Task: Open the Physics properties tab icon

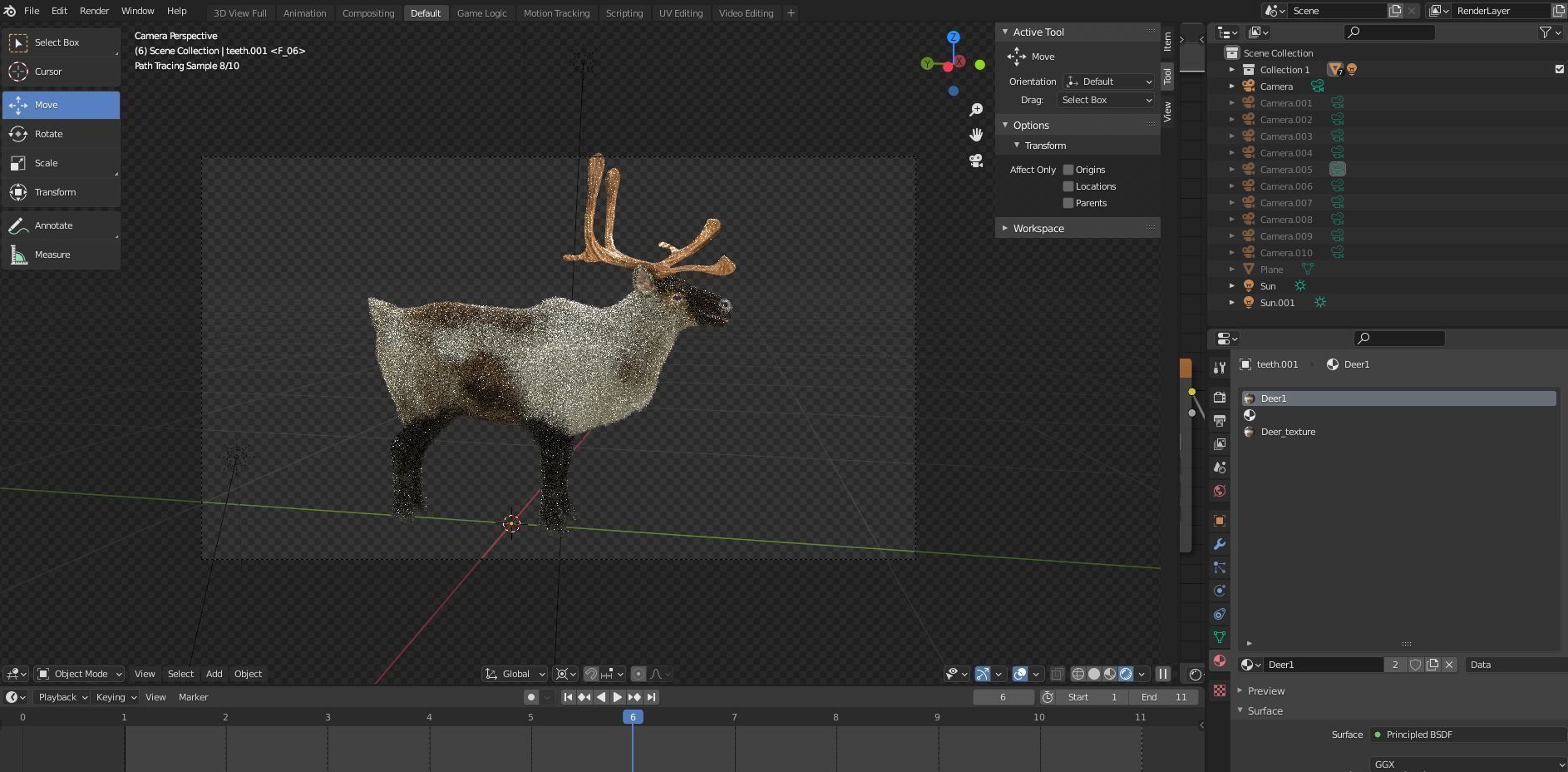Action: (1220, 591)
